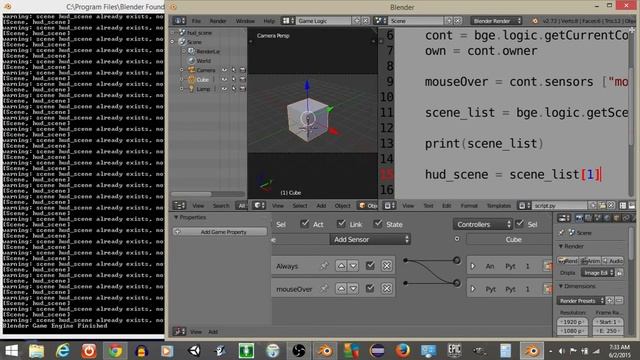Toggle the Link checkbox in sensors header
The image size is (640, 360).
[341, 223]
